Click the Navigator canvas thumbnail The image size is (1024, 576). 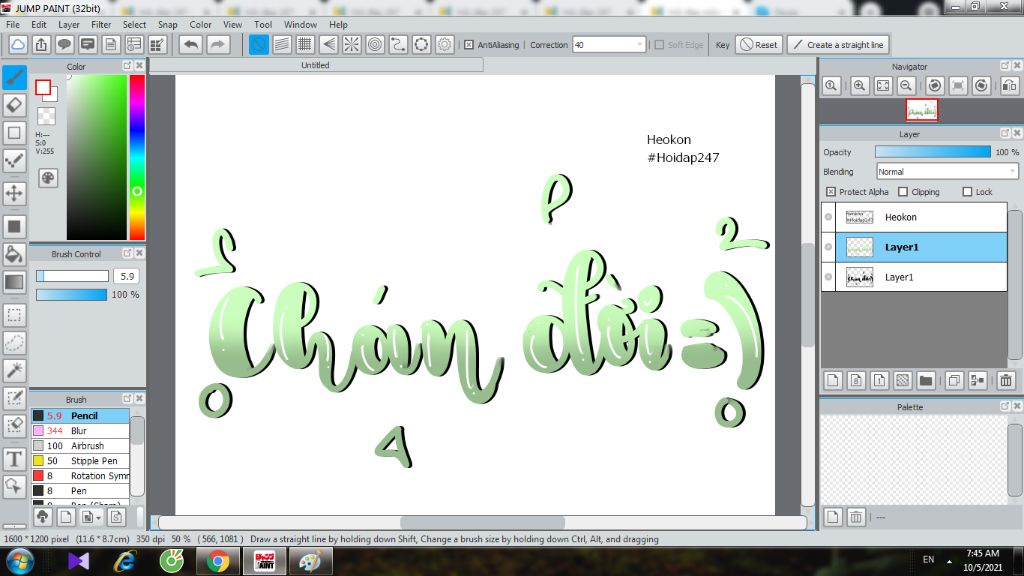click(x=921, y=110)
